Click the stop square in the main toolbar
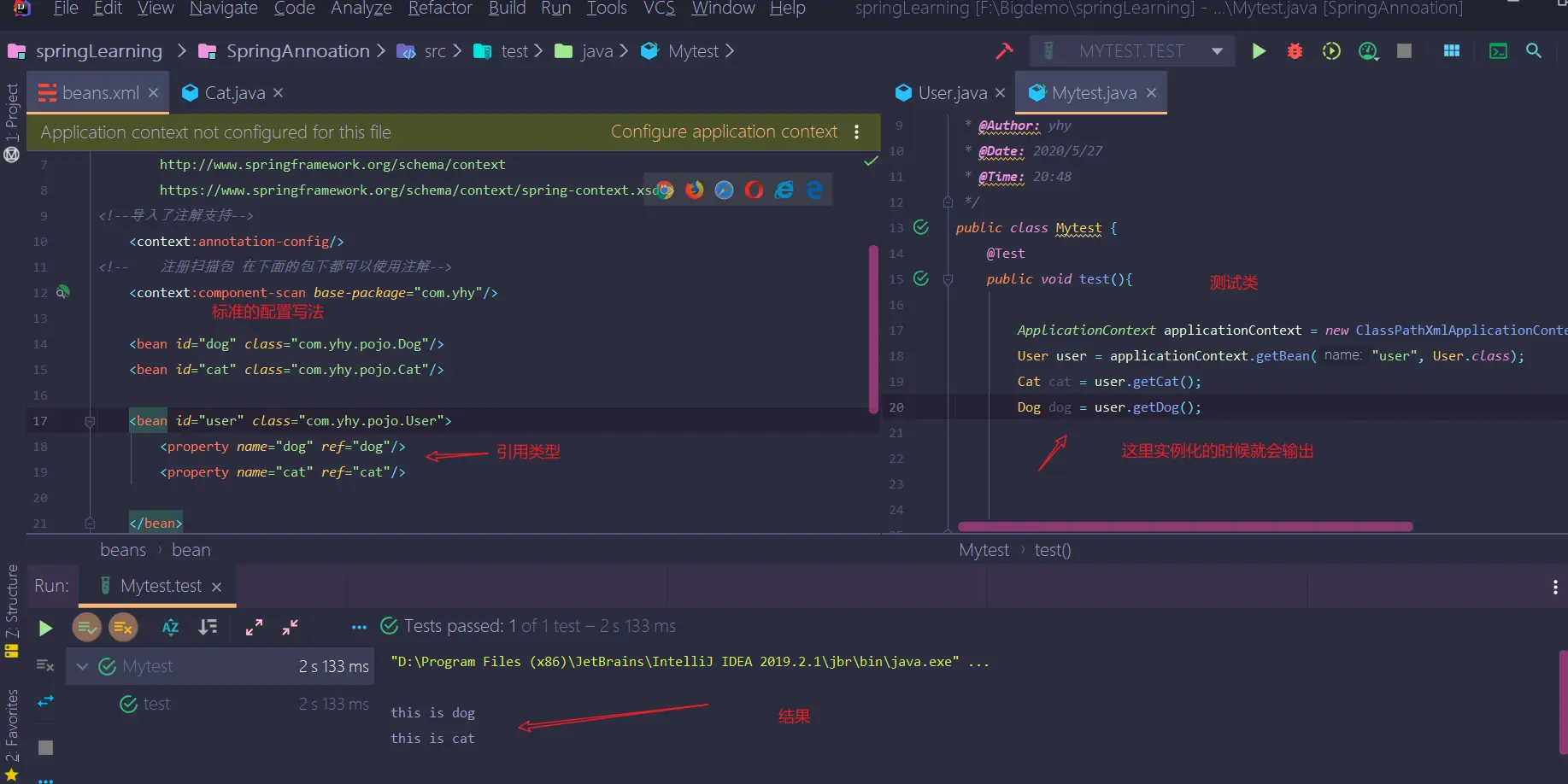1568x784 pixels. 1404,51
